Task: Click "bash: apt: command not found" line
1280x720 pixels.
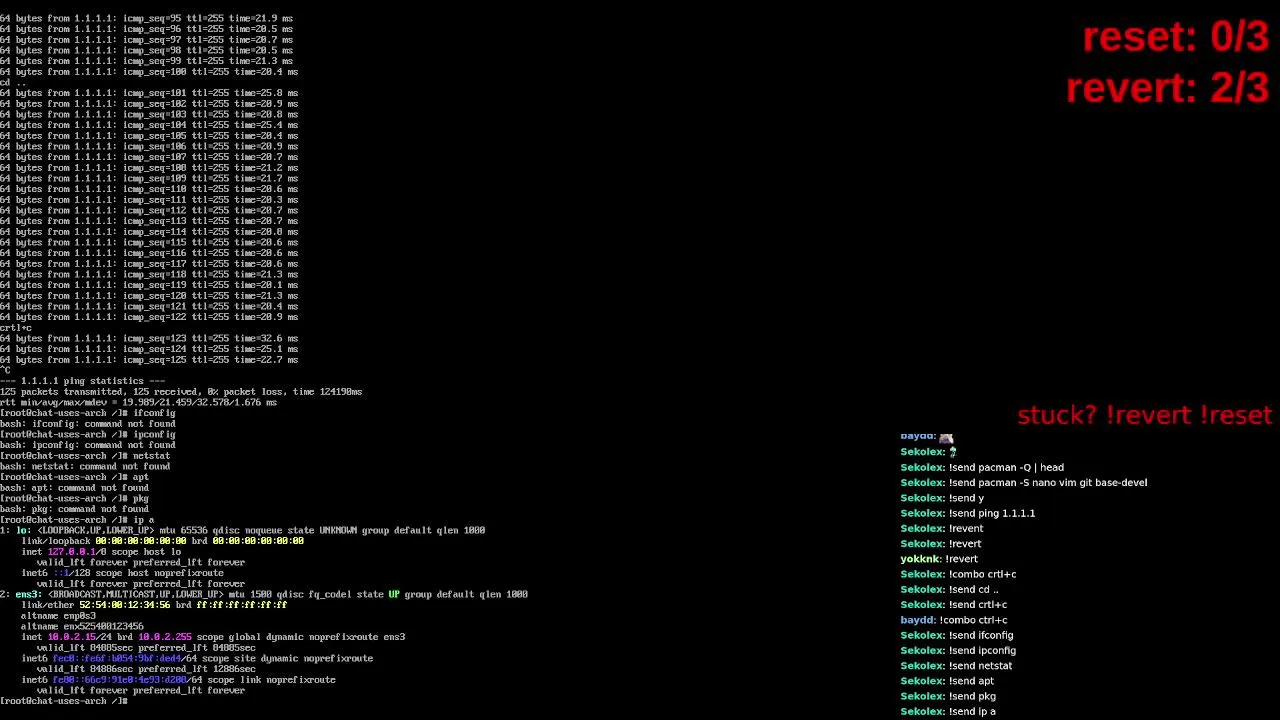Action: [75, 488]
